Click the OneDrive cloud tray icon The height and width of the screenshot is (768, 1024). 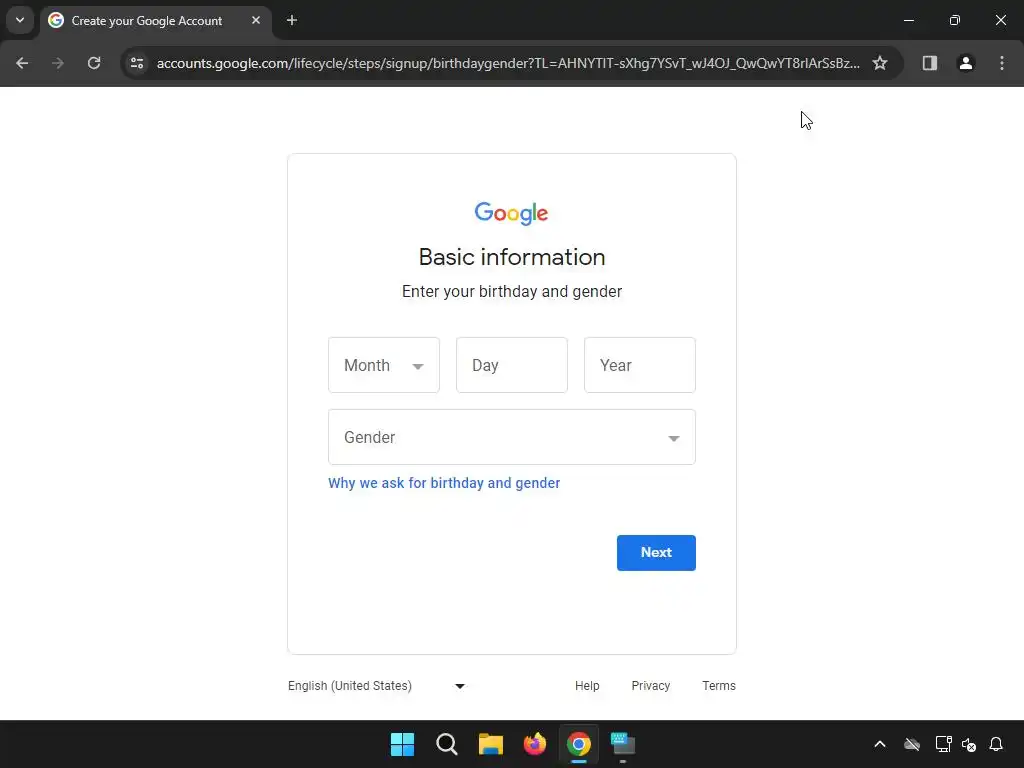(x=912, y=744)
